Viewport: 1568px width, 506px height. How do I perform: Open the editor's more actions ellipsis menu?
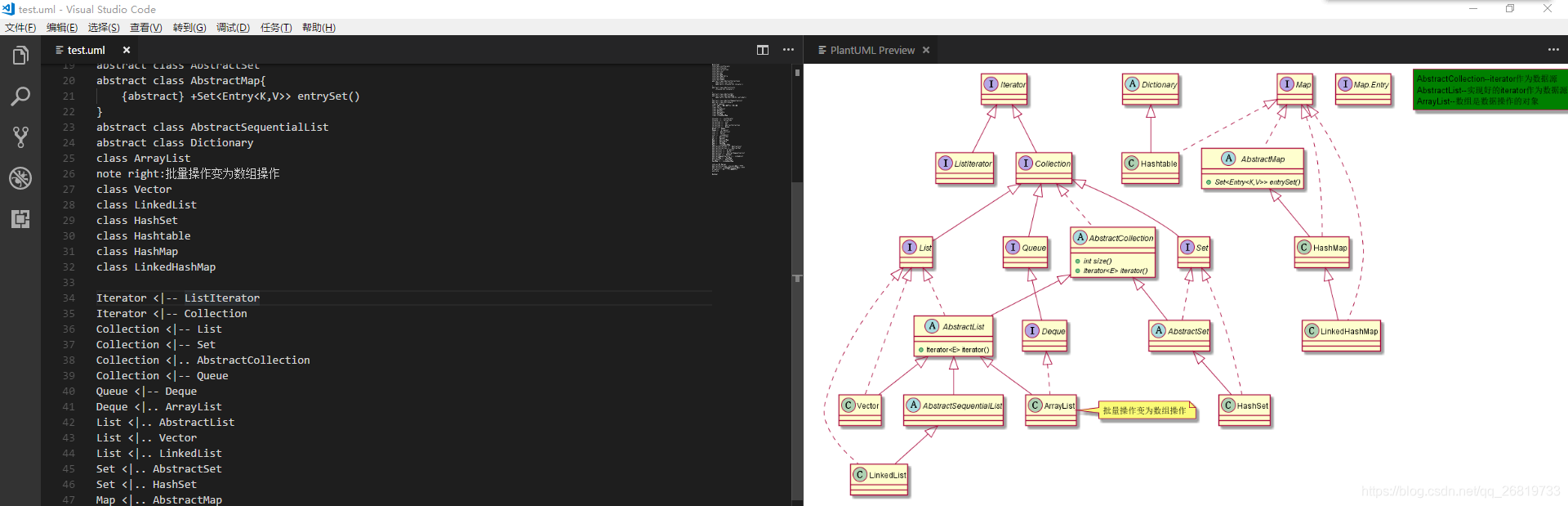click(788, 50)
